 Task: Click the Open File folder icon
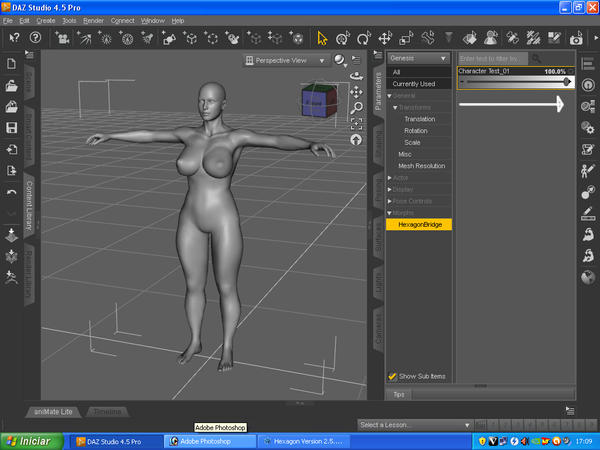point(11,85)
